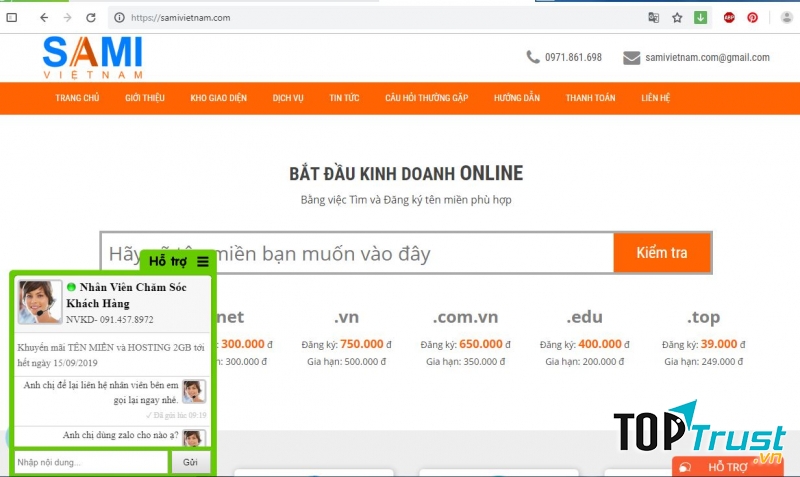Click the Kiểm tra domain check button
This screenshot has width=800, height=477.
pyautogui.click(x=662, y=253)
